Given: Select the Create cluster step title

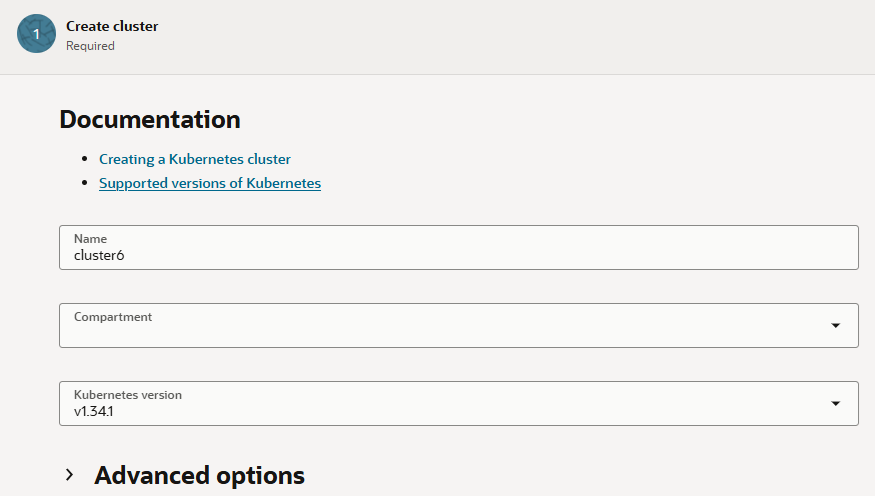Looking at the screenshot, I should pyautogui.click(x=112, y=26).
